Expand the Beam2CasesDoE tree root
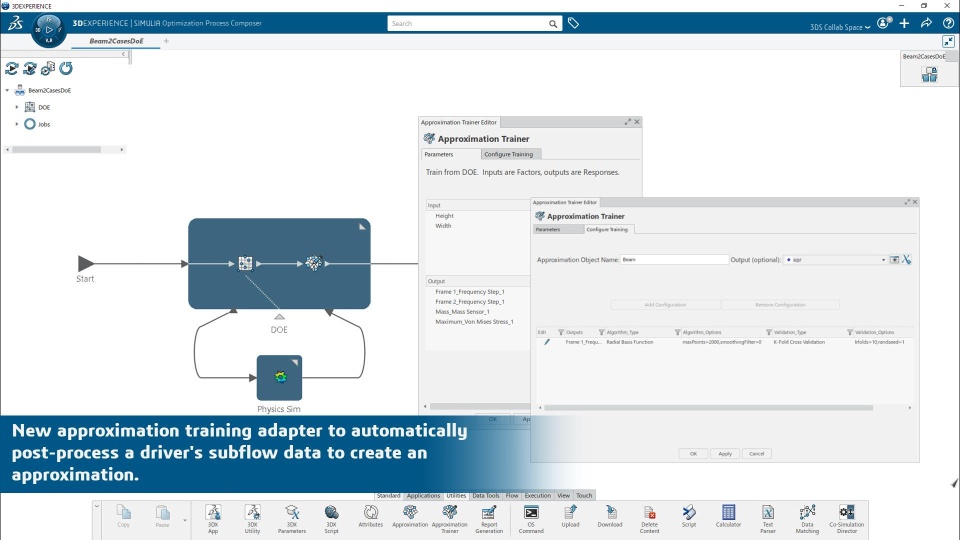 click(7, 90)
